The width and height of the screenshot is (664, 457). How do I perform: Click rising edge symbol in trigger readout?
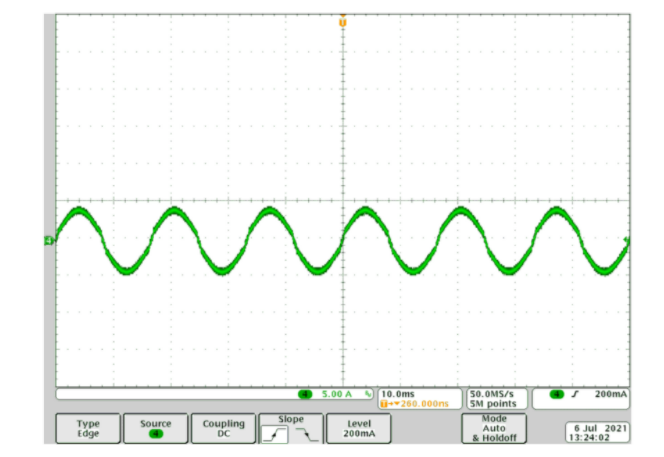pos(575,394)
